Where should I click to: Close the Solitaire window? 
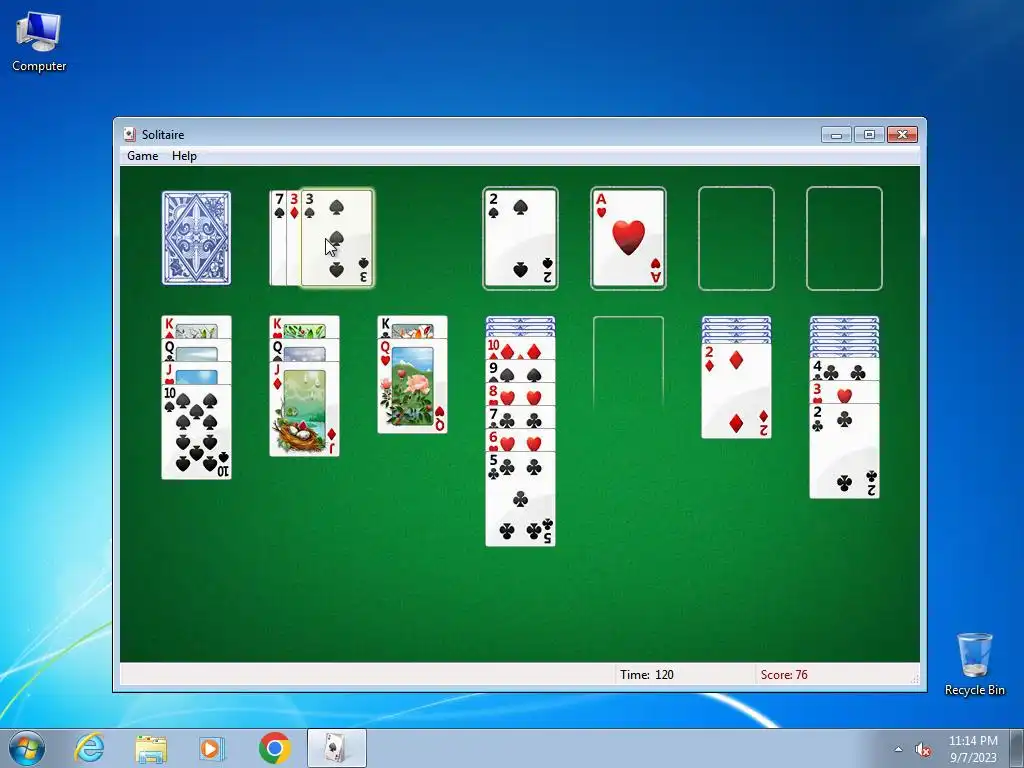[903, 135]
